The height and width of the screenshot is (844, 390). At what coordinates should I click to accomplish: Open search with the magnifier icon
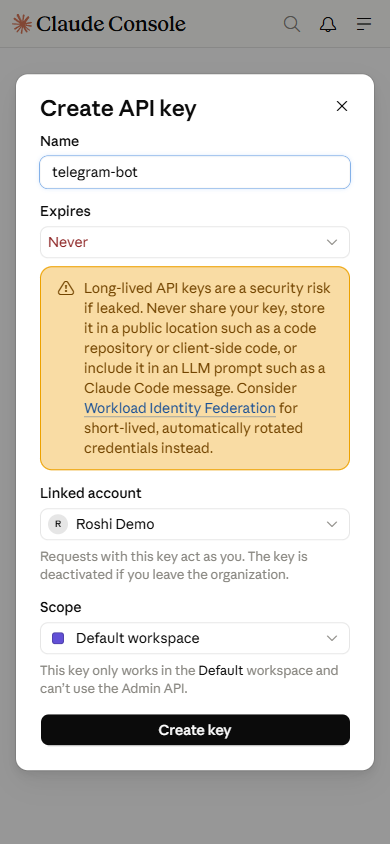coord(292,24)
